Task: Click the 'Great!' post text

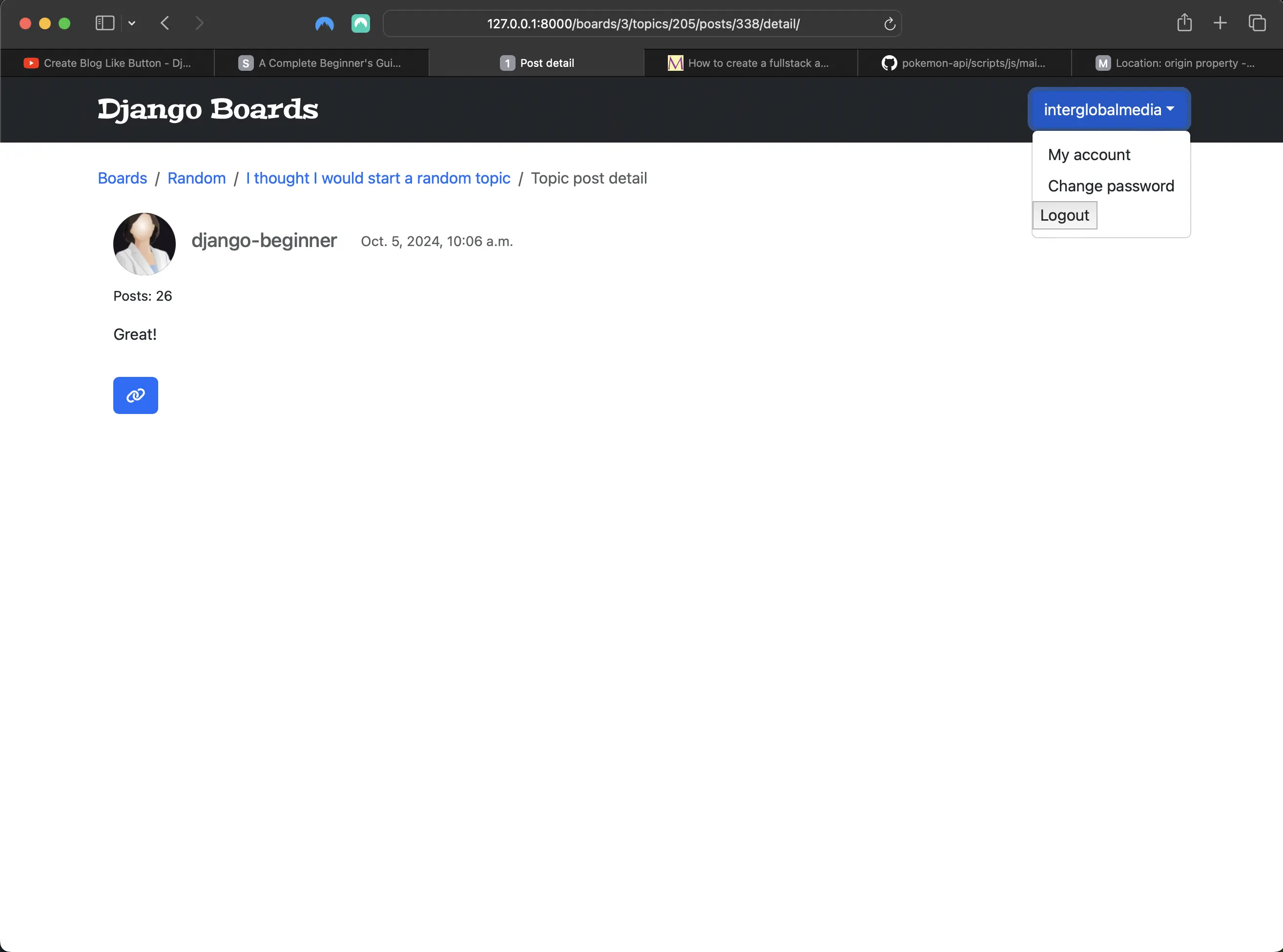Action: 135,334
